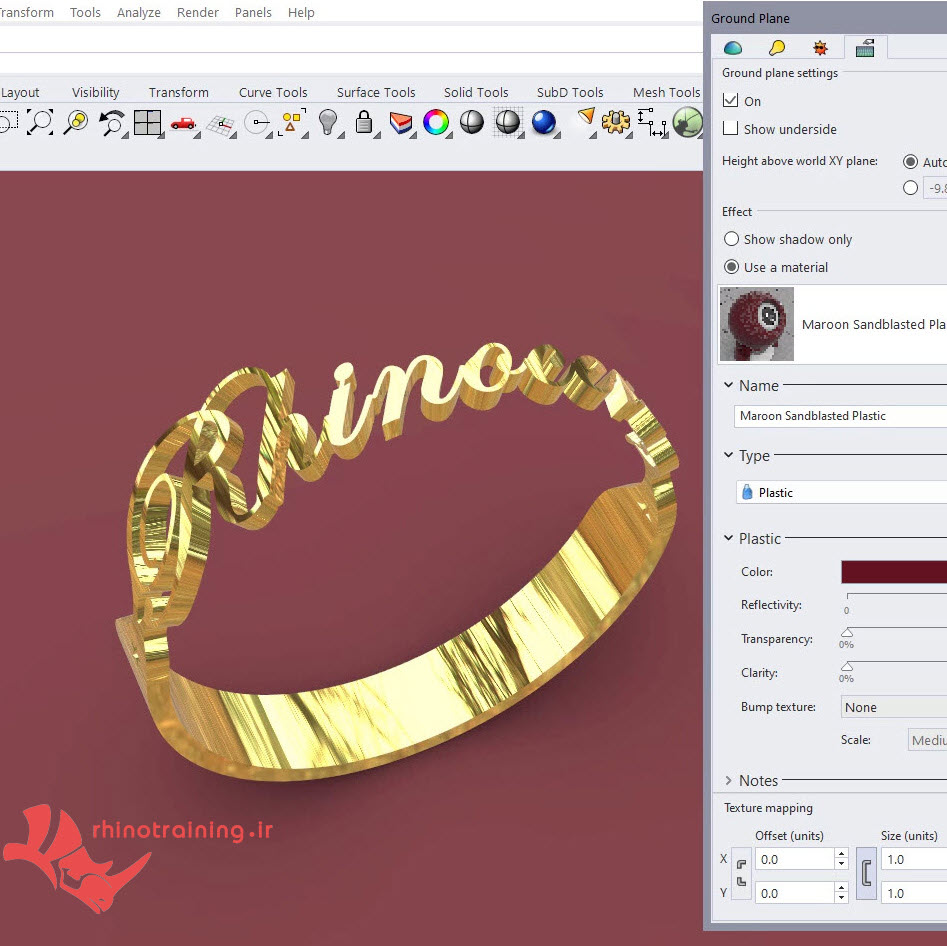The image size is (947, 946).
Task: Open the Surface Tools toolbar tab
Action: (x=375, y=92)
